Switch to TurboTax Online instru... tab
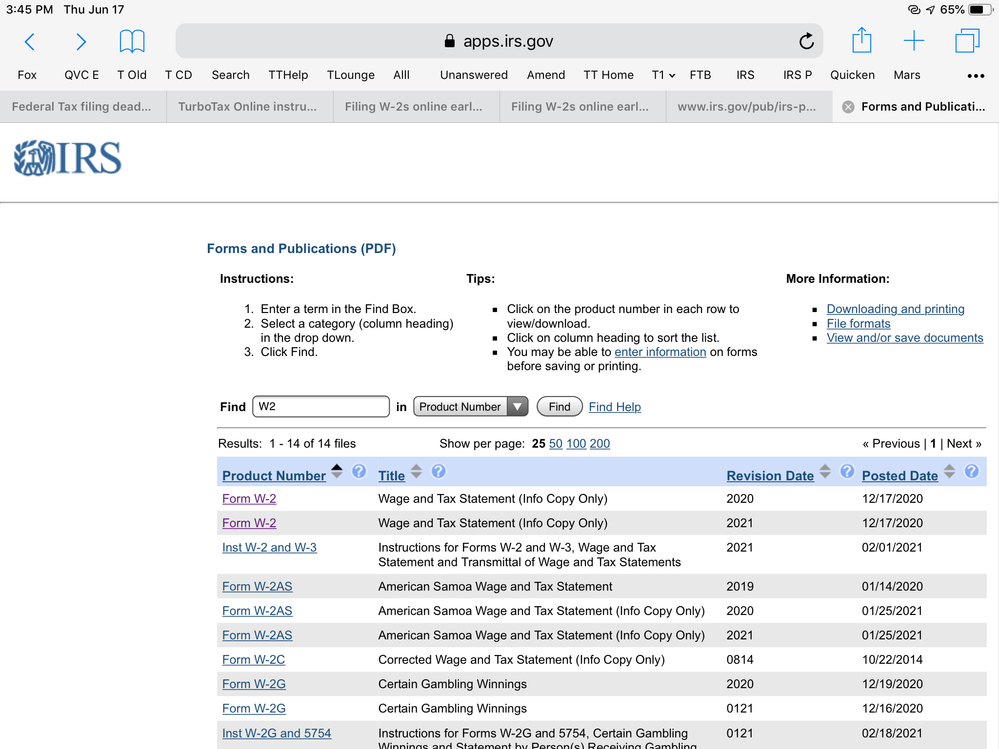The height and width of the screenshot is (749, 999). tap(249, 106)
